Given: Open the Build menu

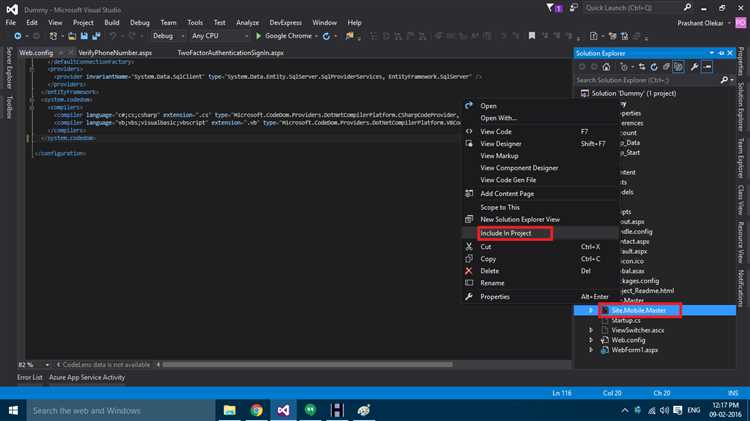Looking at the screenshot, I should (112, 22).
